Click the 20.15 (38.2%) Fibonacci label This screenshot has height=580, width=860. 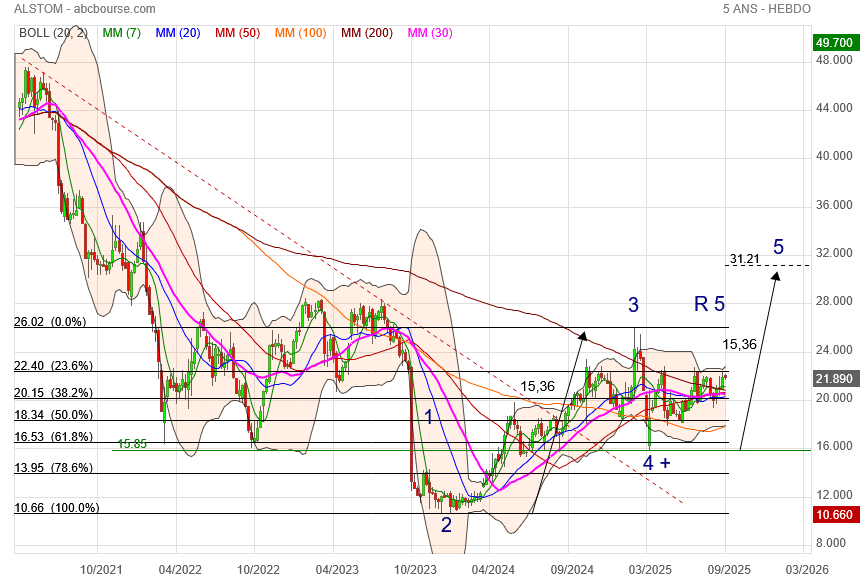click(53, 393)
